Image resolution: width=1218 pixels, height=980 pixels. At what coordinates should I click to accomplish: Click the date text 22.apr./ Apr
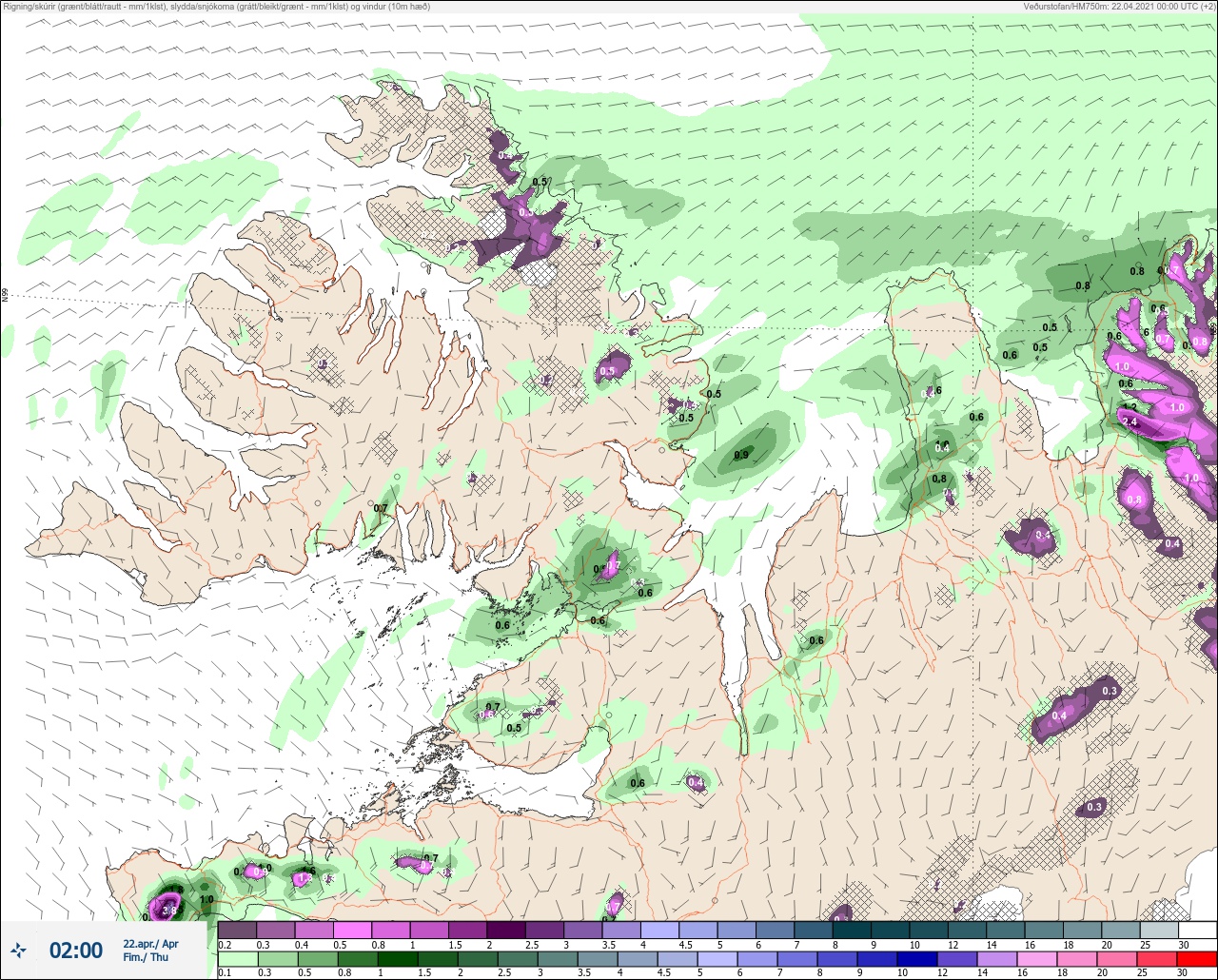pyautogui.click(x=150, y=944)
